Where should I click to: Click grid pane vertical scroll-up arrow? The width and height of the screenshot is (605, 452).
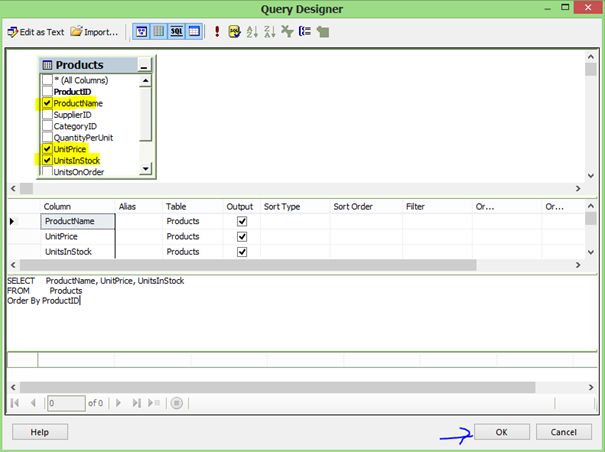pyautogui.click(x=591, y=206)
